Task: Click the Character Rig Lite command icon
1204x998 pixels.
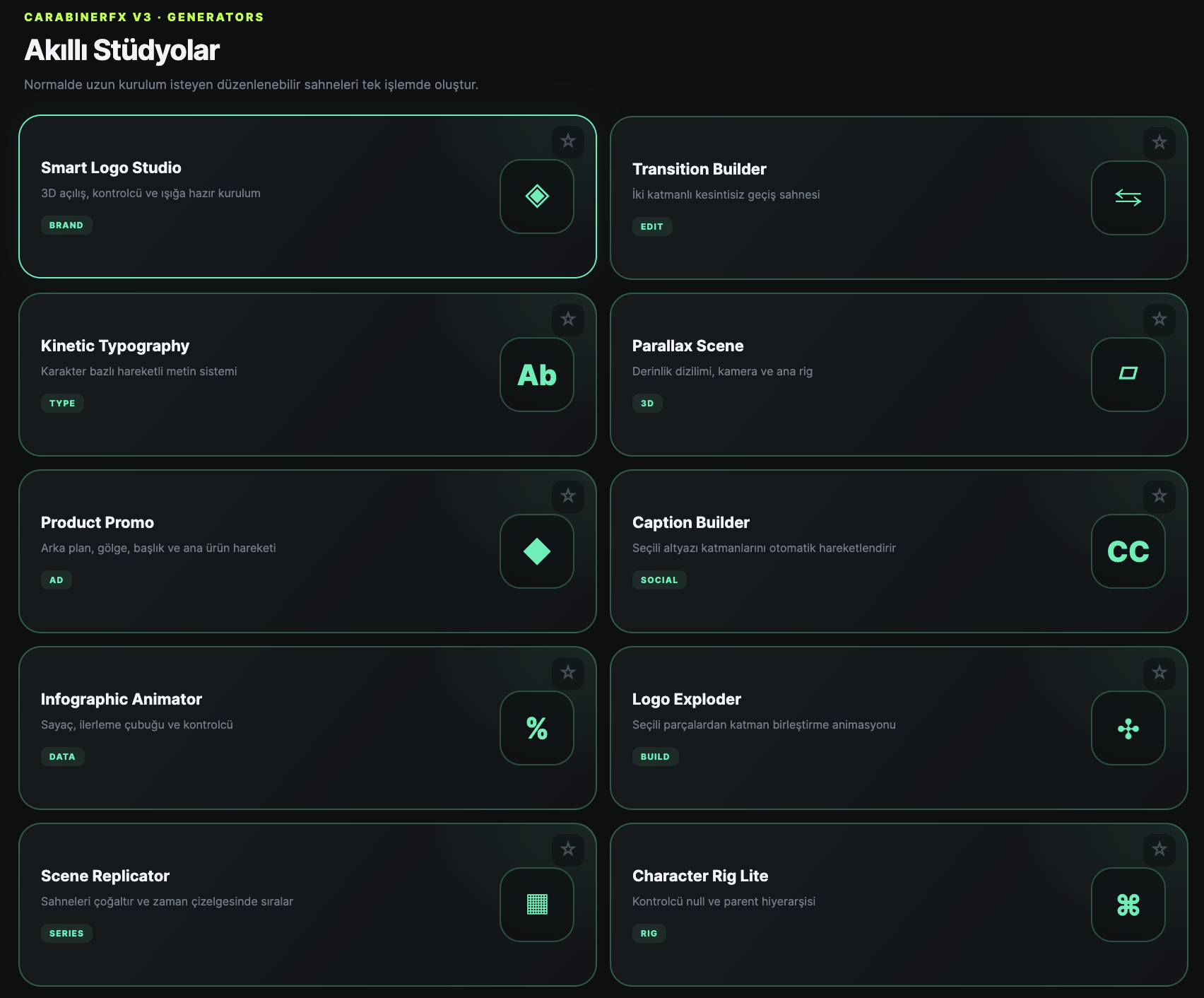Action: click(x=1128, y=905)
